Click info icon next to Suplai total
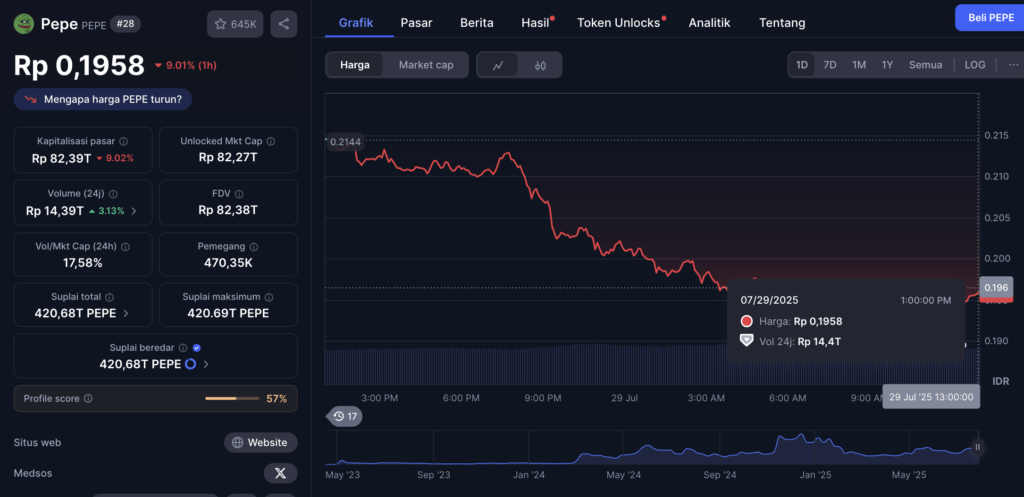 pos(109,297)
